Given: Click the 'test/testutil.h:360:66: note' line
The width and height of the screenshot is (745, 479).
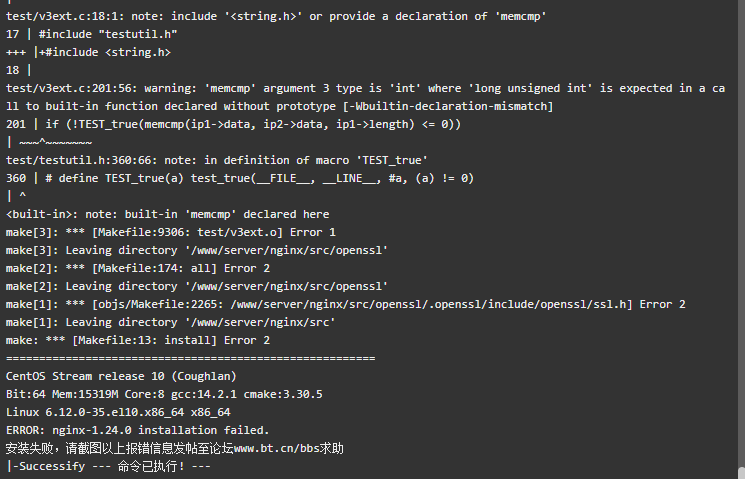Looking at the screenshot, I should coord(217,160).
